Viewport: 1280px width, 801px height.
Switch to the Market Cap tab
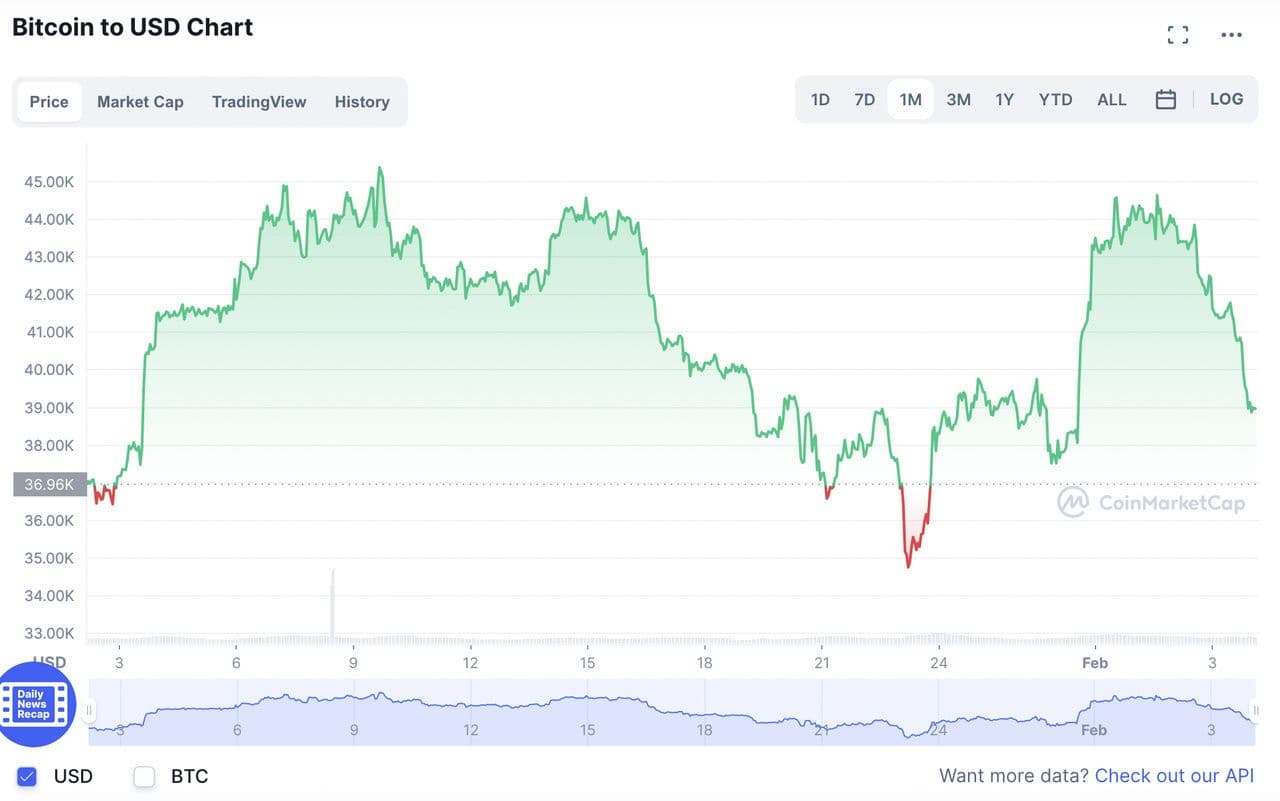click(x=140, y=102)
